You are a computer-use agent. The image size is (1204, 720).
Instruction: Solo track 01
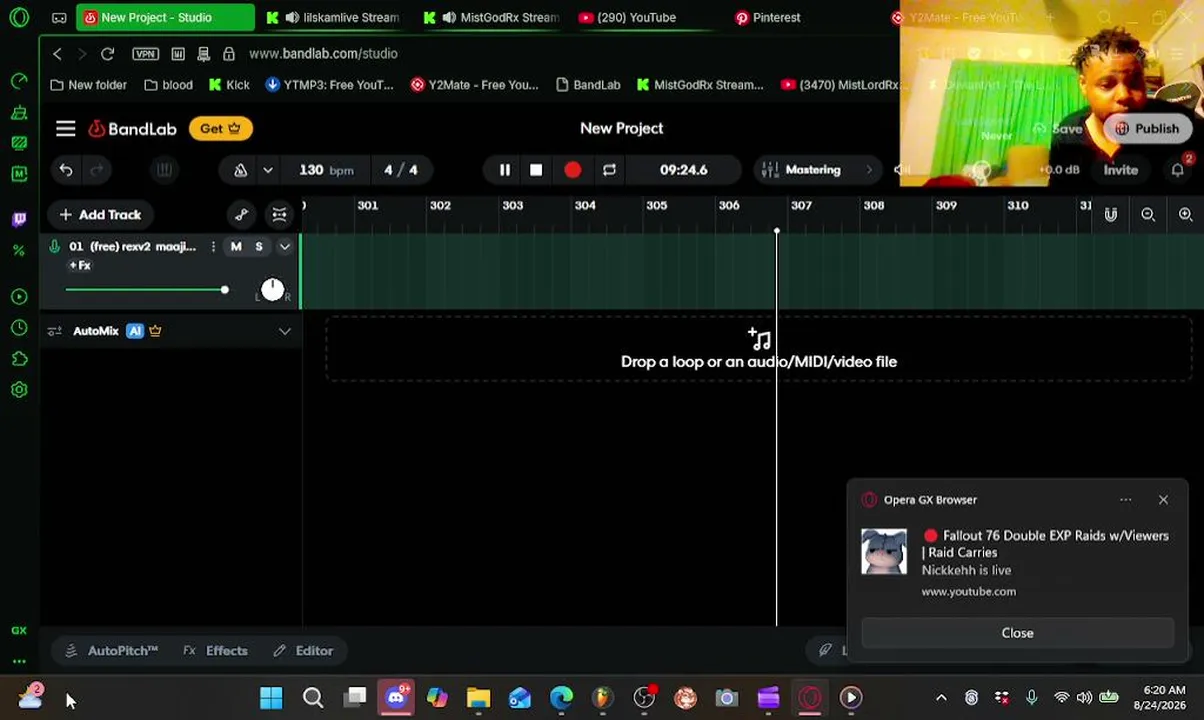pyautogui.click(x=259, y=246)
